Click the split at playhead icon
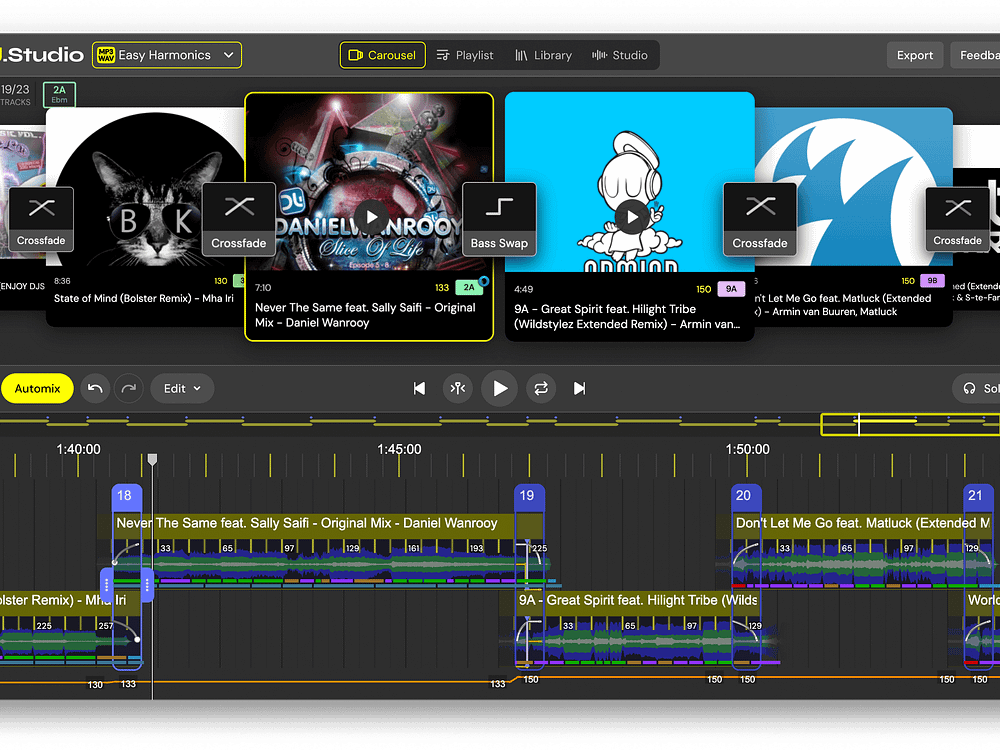Viewport: 1000px width, 750px height. coord(458,388)
